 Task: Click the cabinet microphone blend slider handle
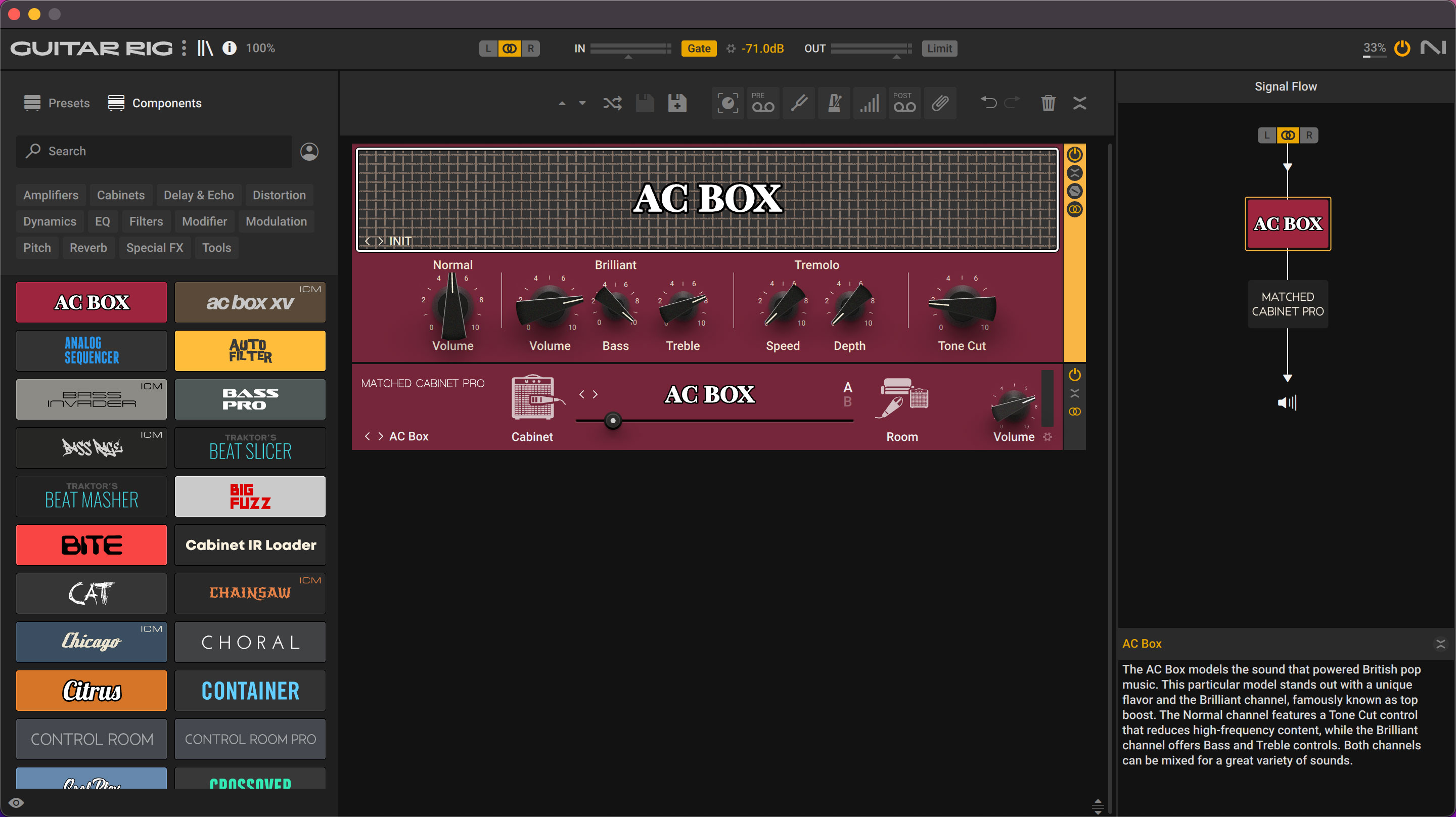click(x=613, y=421)
